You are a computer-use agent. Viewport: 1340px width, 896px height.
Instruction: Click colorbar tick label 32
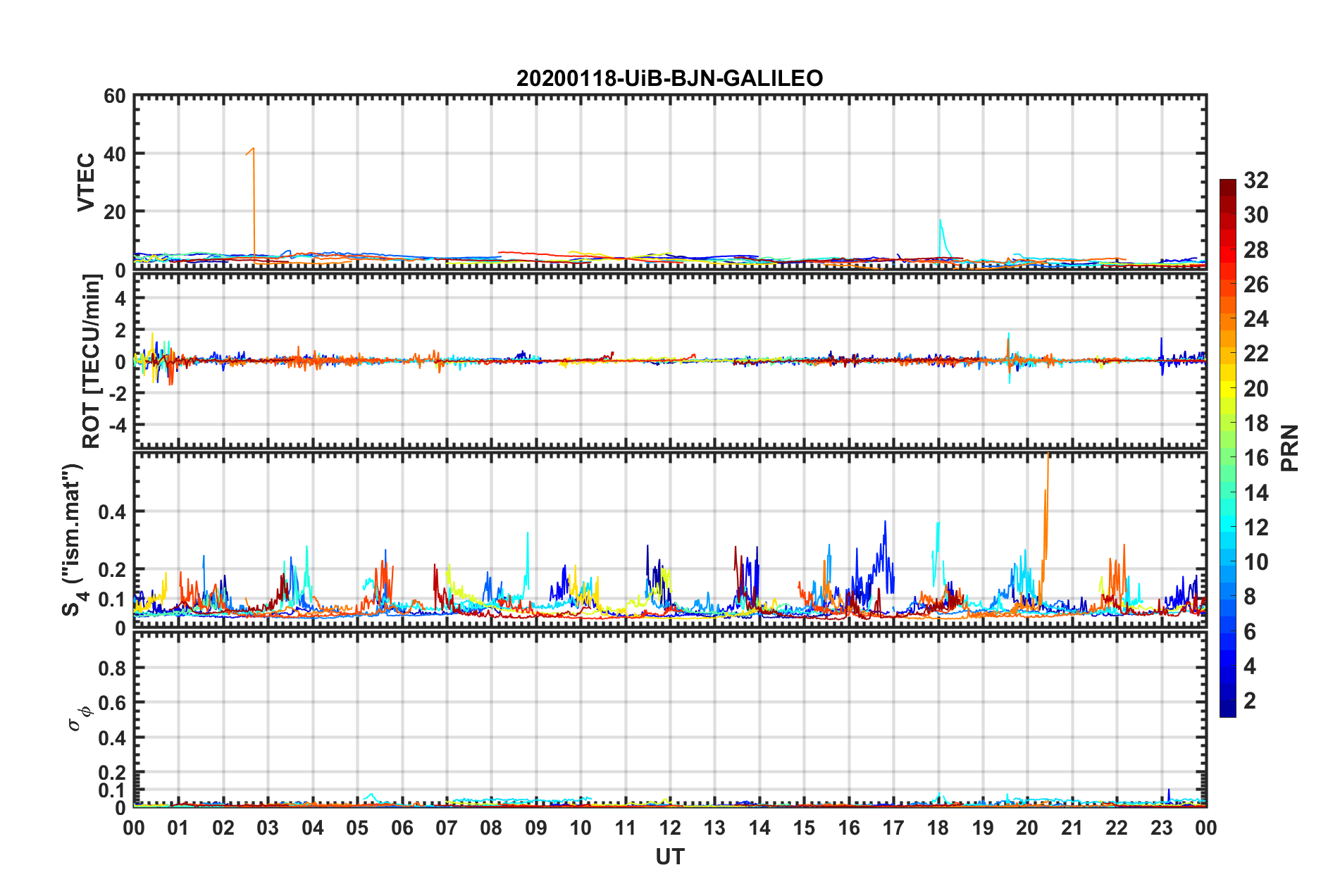tap(1255, 181)
